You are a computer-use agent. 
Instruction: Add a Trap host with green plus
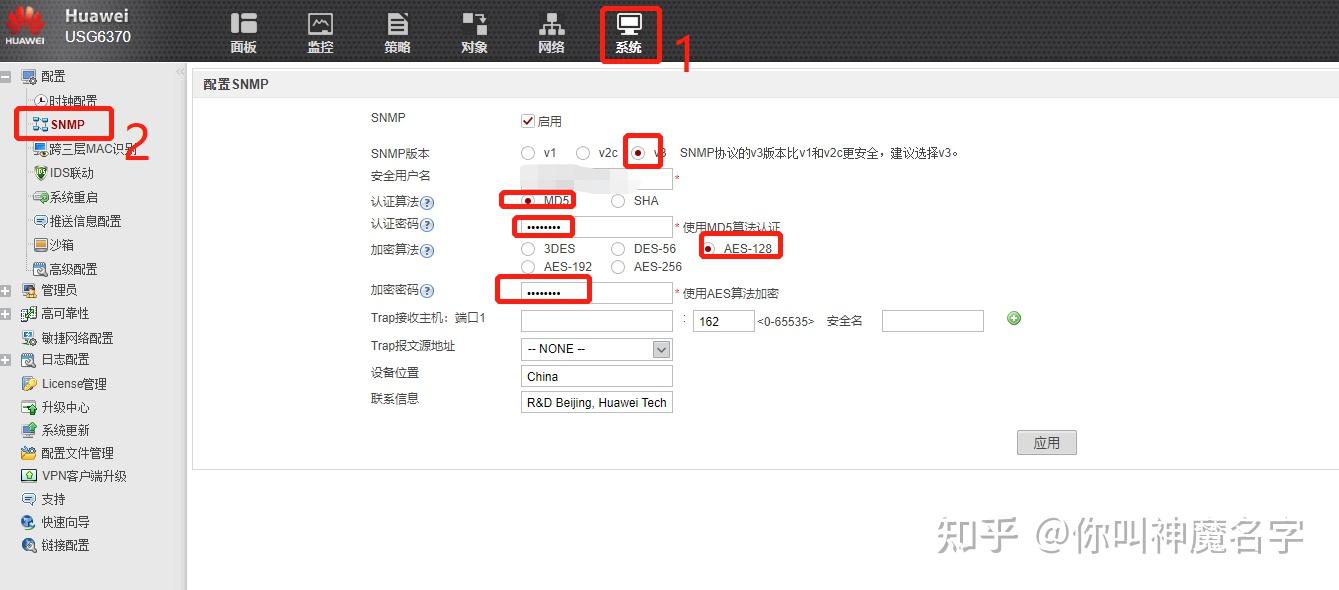tap(1014, 319)
